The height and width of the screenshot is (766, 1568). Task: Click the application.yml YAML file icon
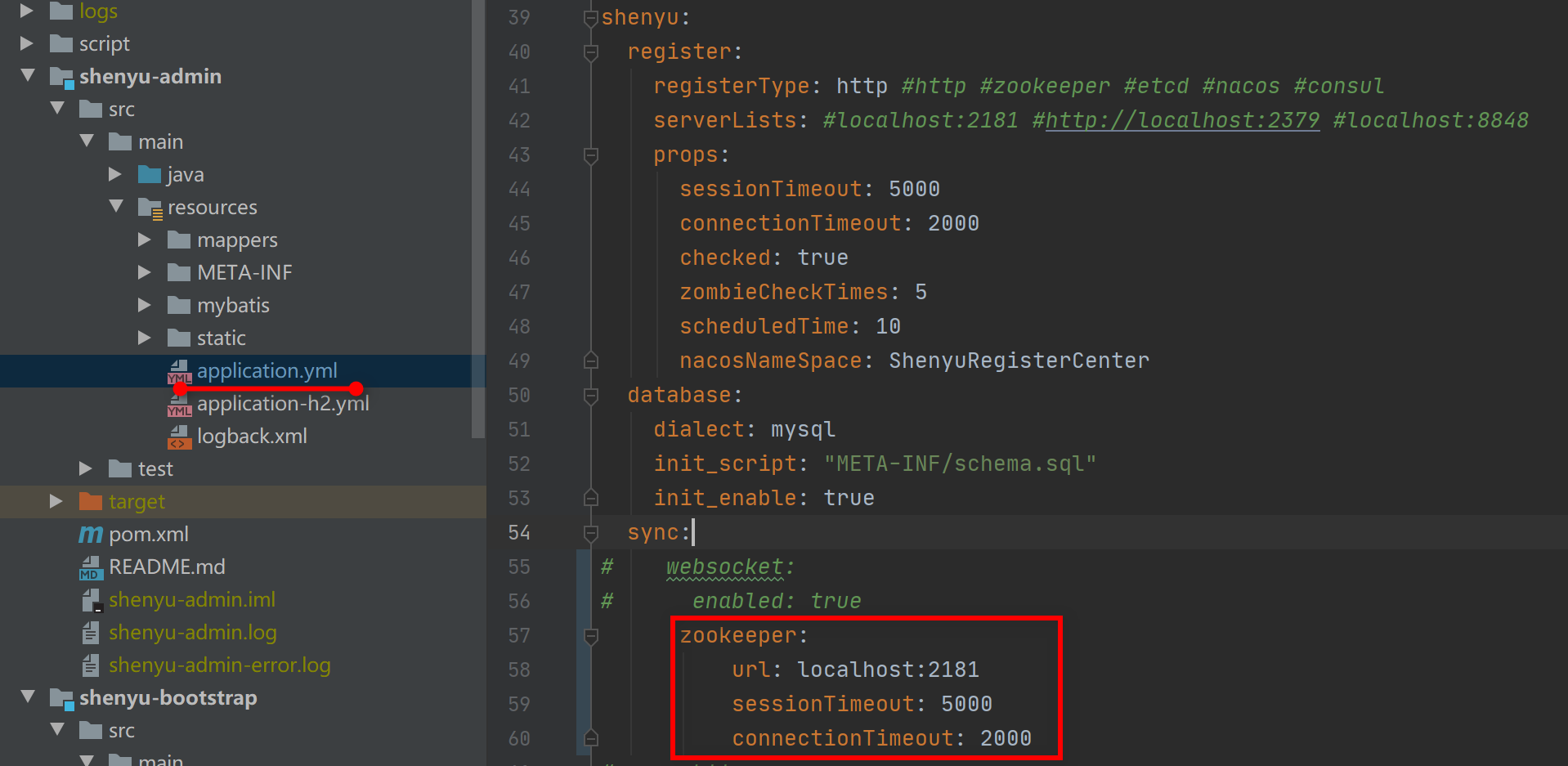pyautogui.click(x=179, y=372)
